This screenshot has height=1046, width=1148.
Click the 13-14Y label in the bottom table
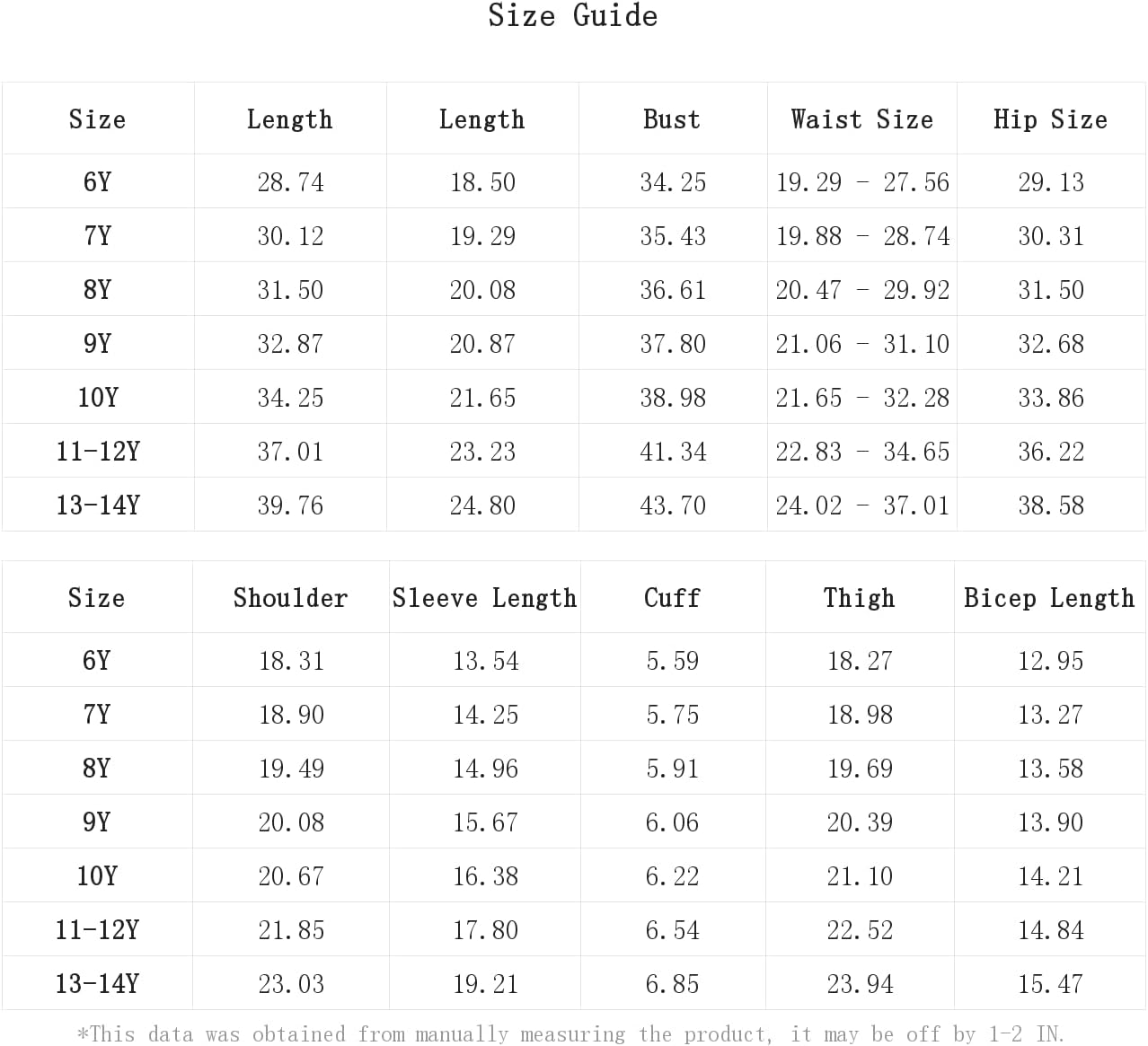(97, 983)
